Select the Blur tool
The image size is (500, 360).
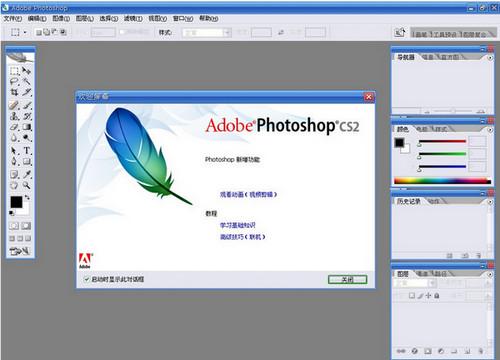14,138
